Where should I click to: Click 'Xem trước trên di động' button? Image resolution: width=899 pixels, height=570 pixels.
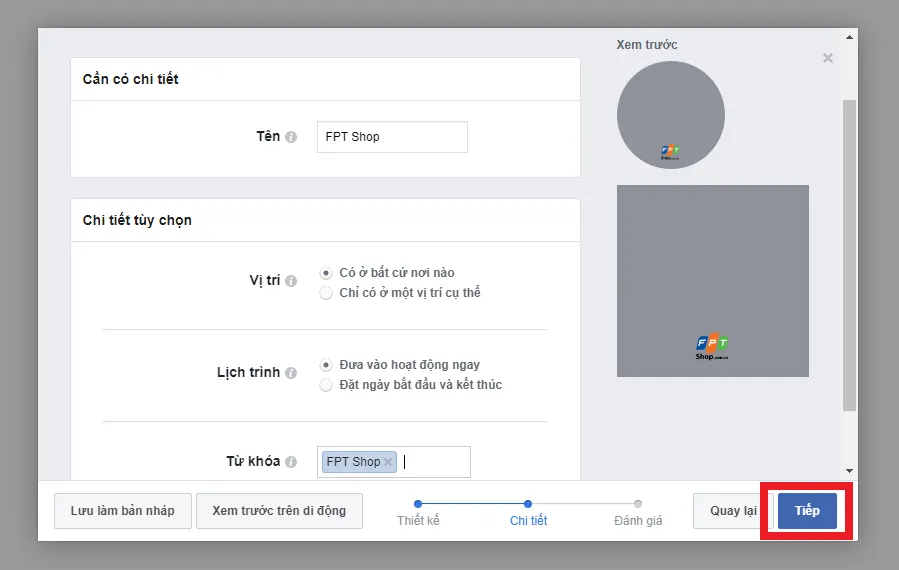tap(279, 511)
